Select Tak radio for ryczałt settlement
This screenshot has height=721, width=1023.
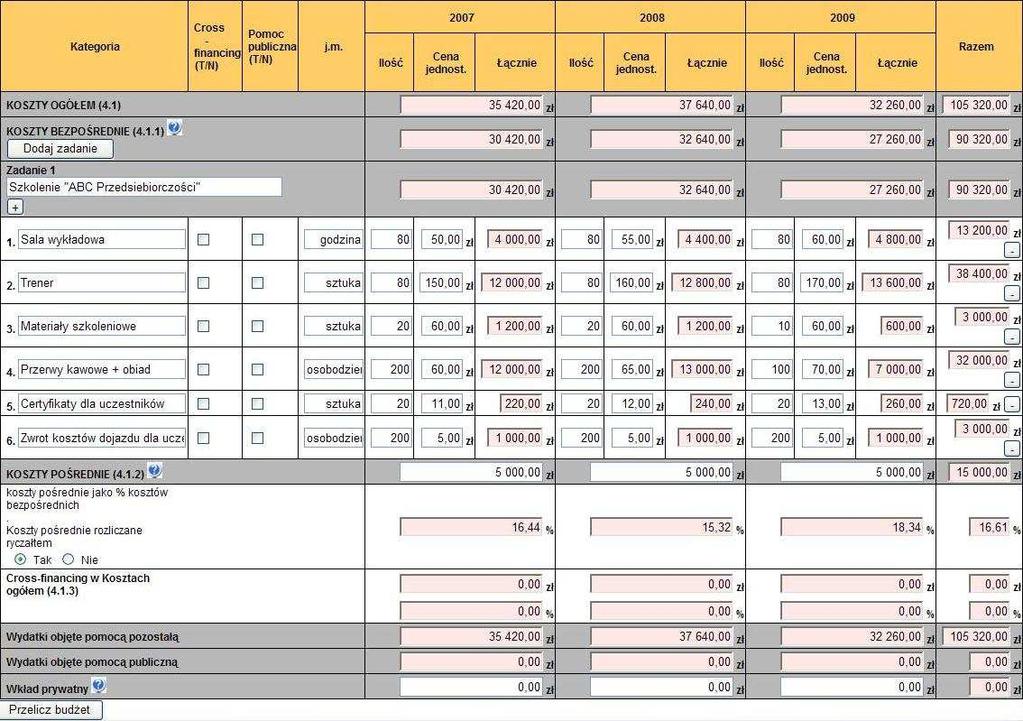coord(20,559)
